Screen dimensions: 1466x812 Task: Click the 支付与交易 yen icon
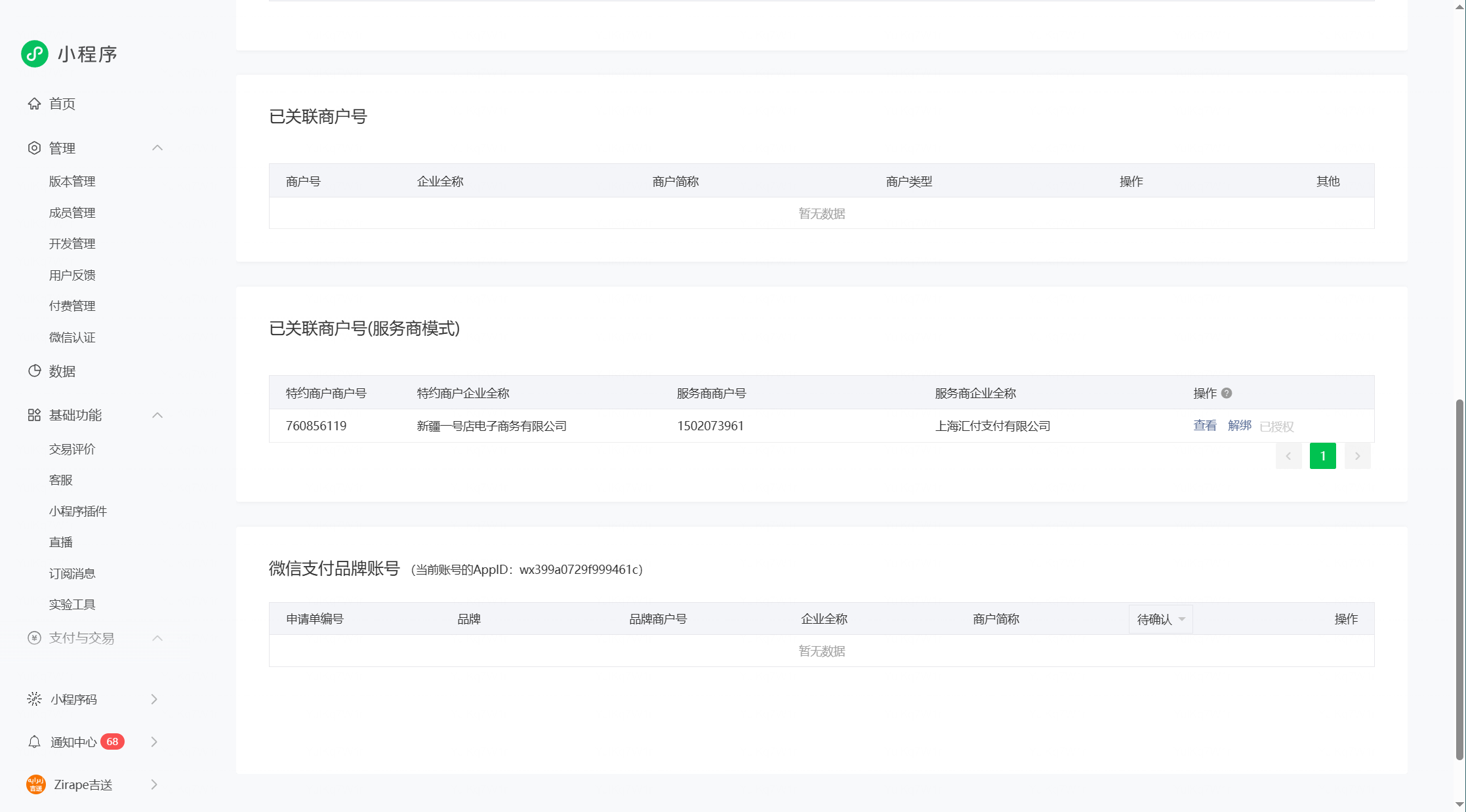click(34, 638)
